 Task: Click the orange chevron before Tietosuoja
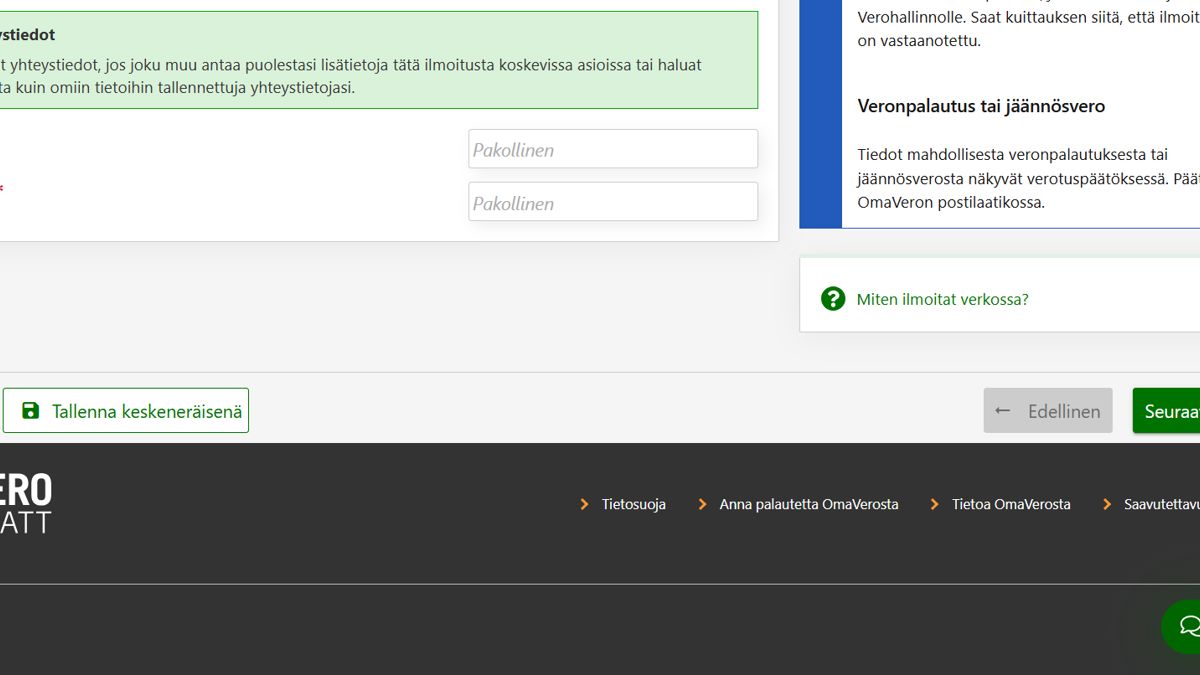[x=585, y=505]
